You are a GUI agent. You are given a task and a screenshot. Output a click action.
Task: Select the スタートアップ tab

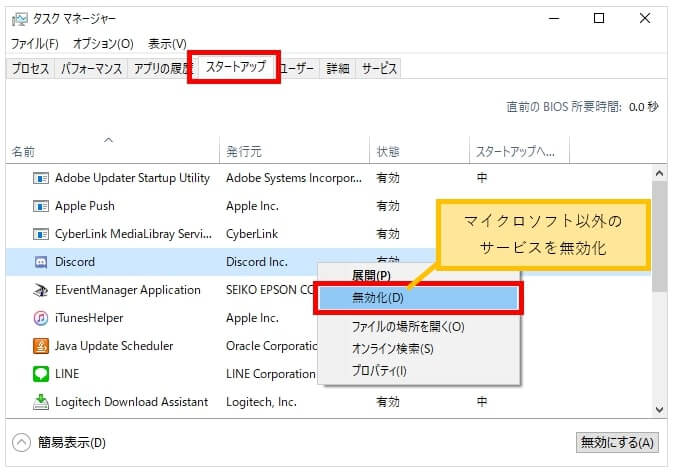point(236,67)
